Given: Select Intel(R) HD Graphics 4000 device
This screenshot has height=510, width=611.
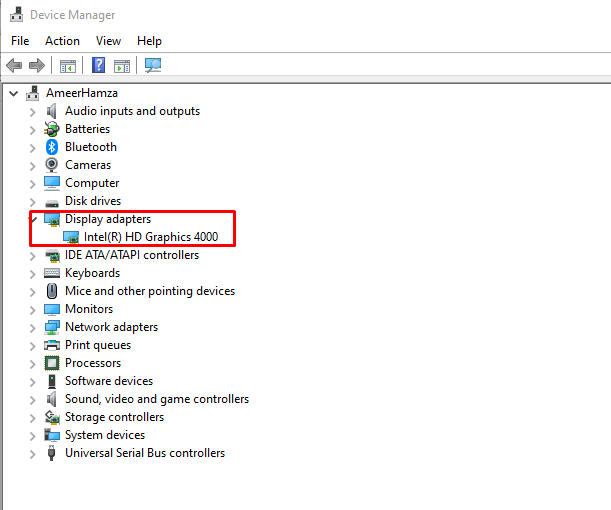Looking at the screenshot, I should (x=151, y=237).
